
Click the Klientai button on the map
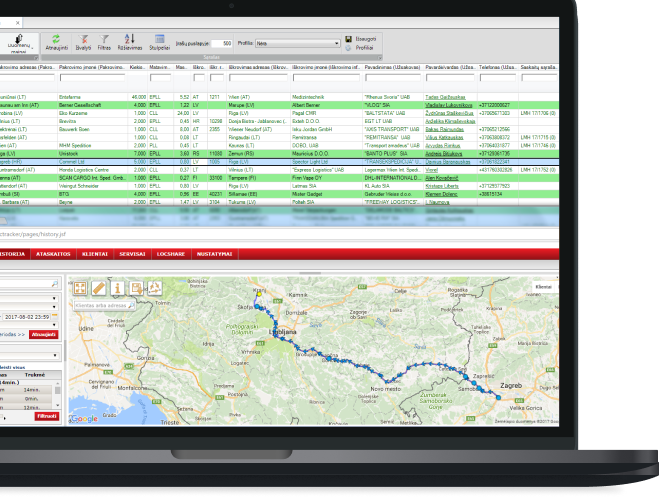543,287
